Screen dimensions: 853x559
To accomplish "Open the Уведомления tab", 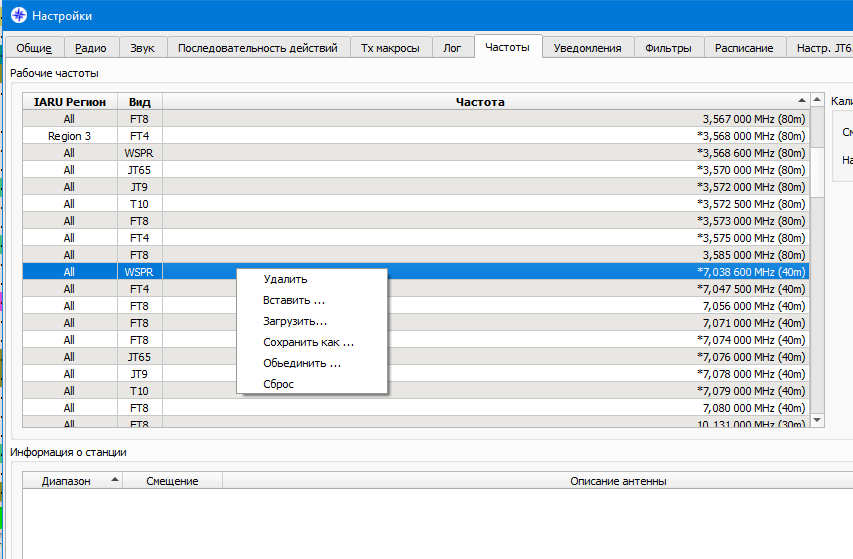I will pos(588,48).
